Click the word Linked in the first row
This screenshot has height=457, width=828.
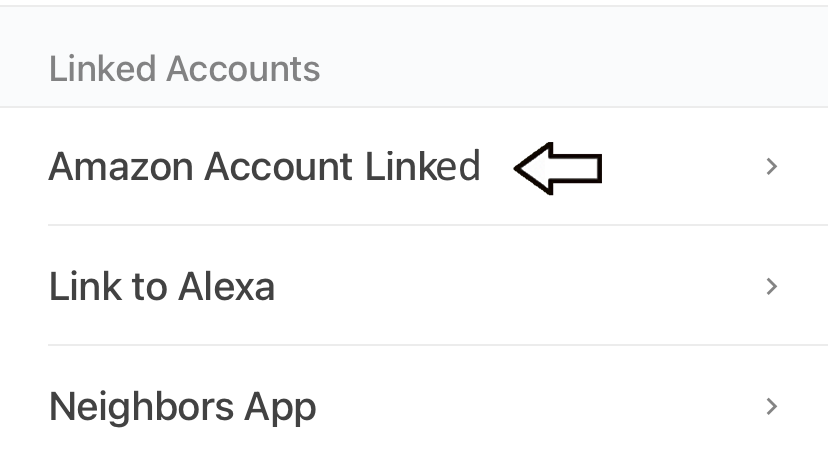pyautogui.click(x=422, y=166)
